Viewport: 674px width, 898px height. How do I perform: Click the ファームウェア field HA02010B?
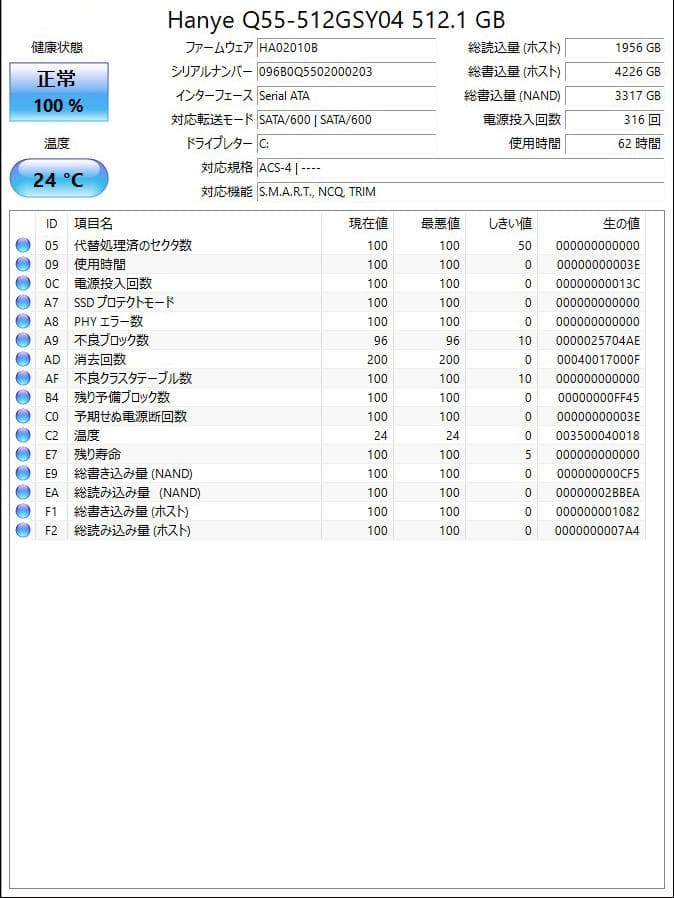click(x=346, y=48)
